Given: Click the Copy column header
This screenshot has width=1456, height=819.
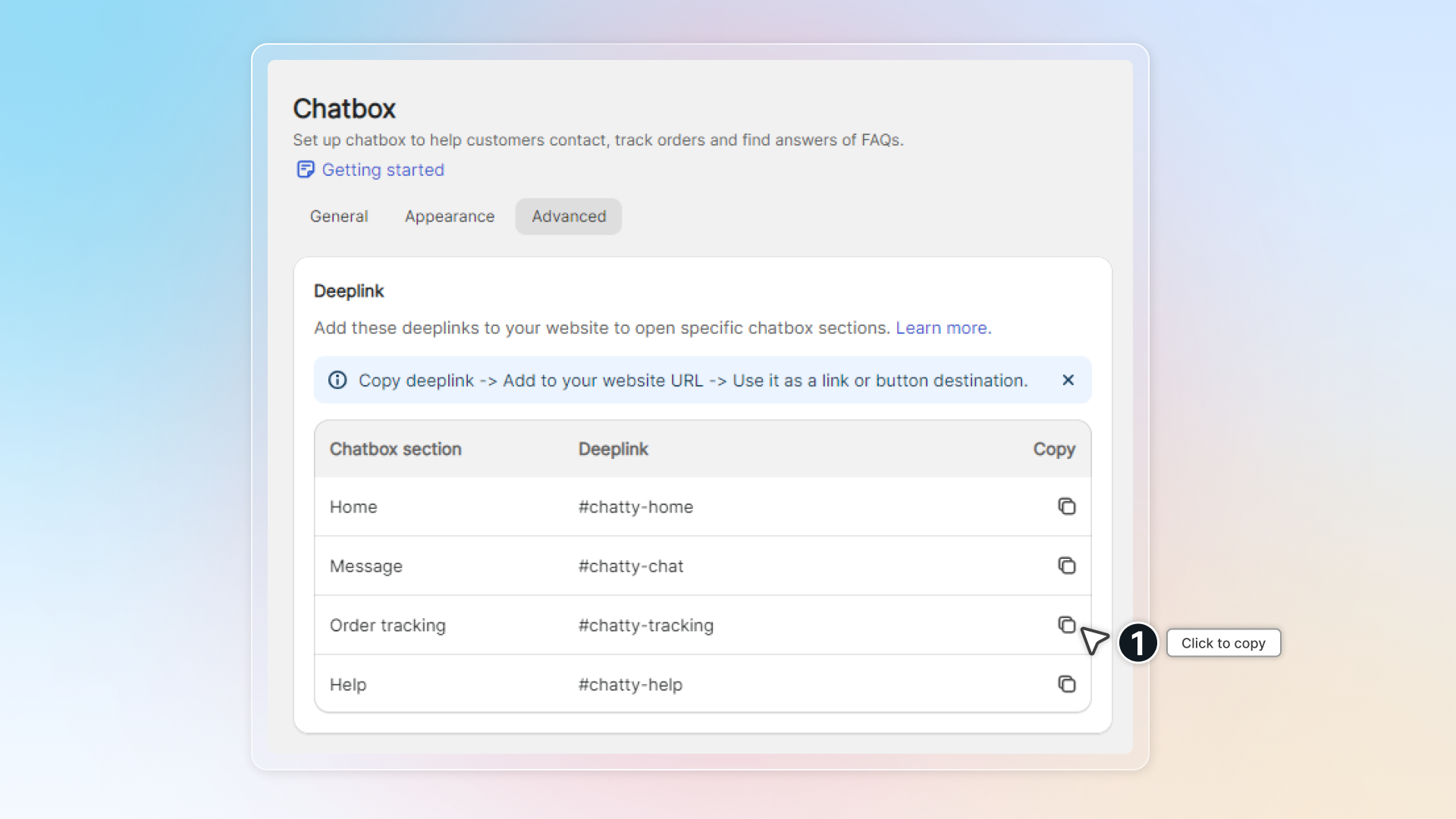Looking at the screenshot, I should coord(1053,449).
